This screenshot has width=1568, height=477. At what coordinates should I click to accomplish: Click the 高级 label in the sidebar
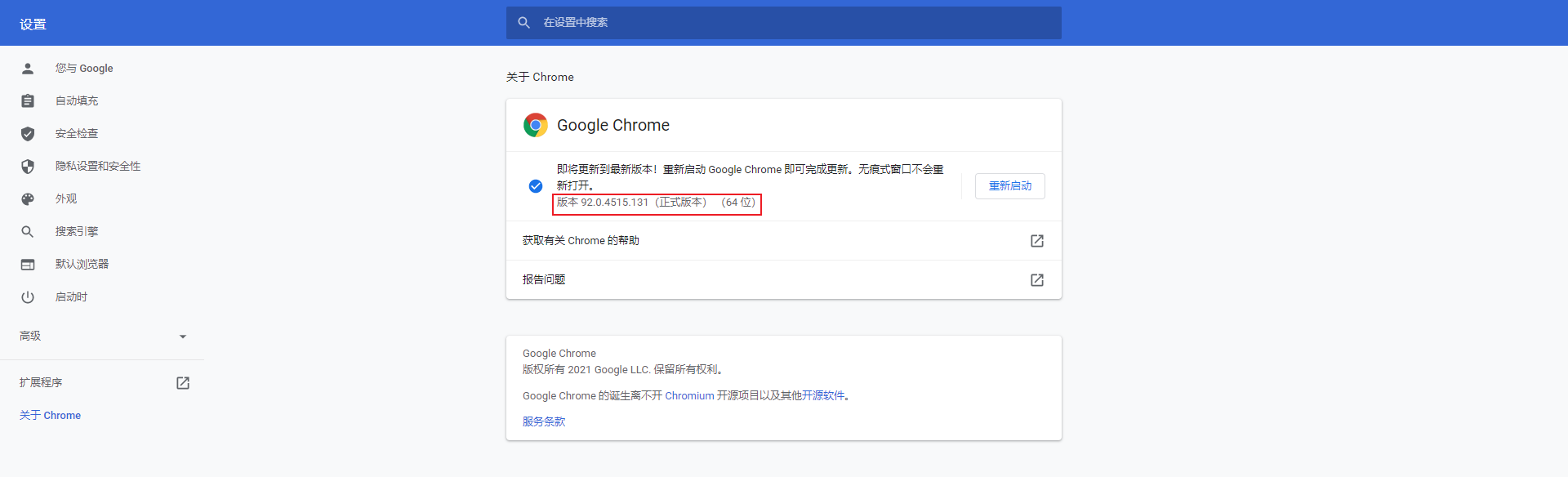pyautogui.click(x=30, y=337)
